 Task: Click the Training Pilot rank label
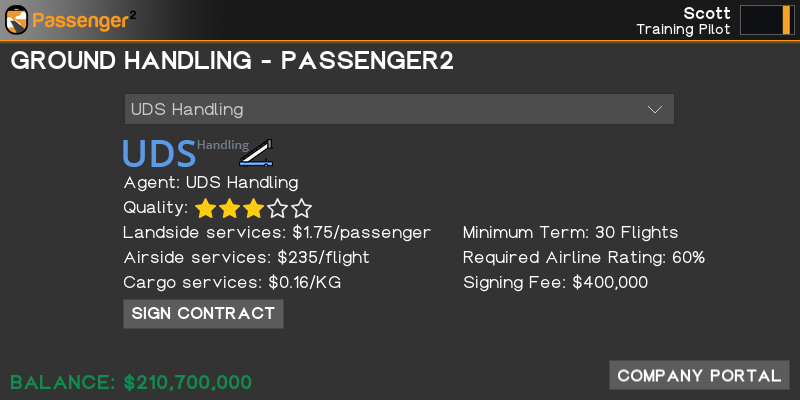[683, 29]
